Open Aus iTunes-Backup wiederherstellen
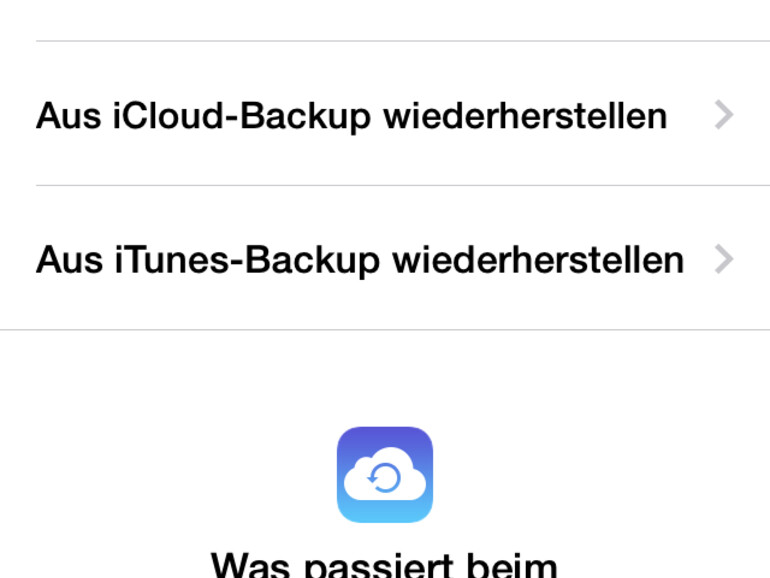The width and height of the screenshot is (770, 578). 360,260
